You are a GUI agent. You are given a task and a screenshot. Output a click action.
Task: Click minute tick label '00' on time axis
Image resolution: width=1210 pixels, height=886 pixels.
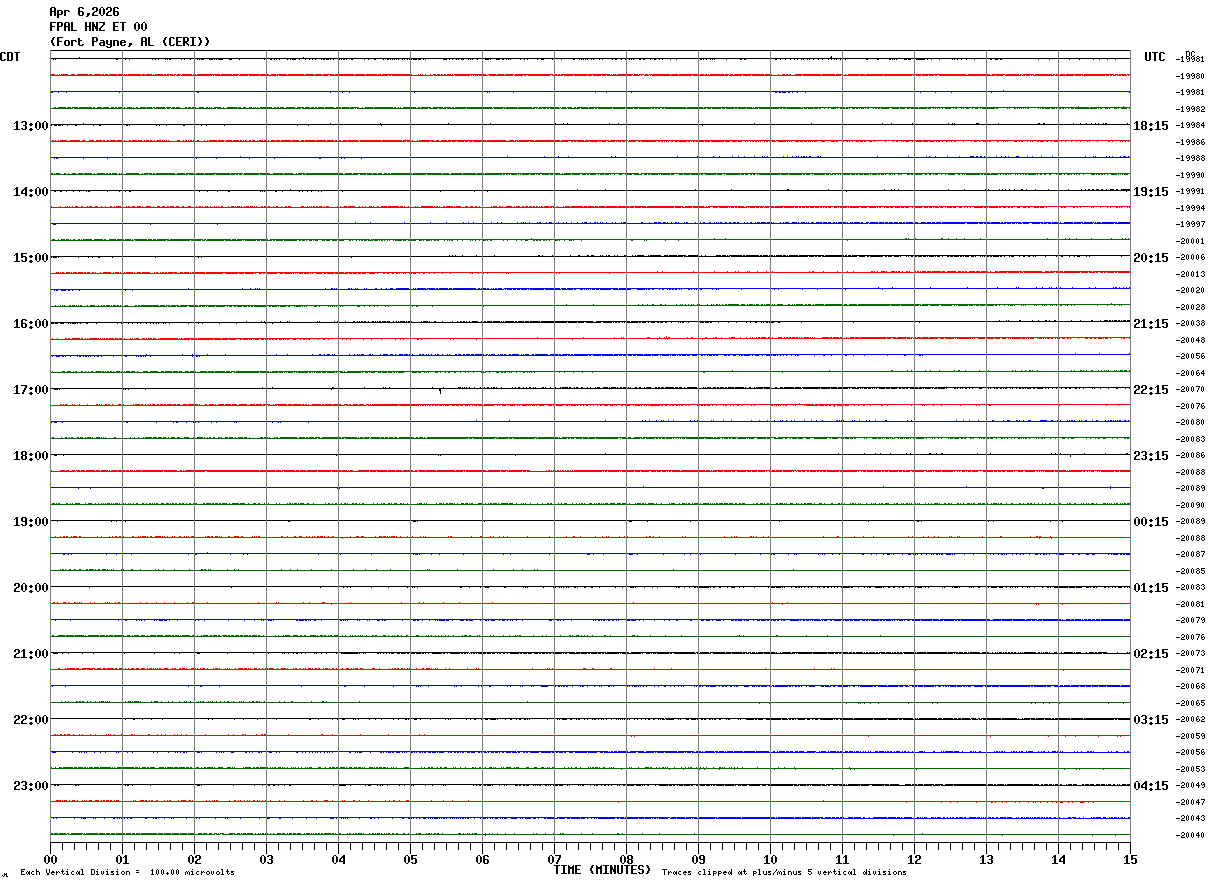pos(51,859)
